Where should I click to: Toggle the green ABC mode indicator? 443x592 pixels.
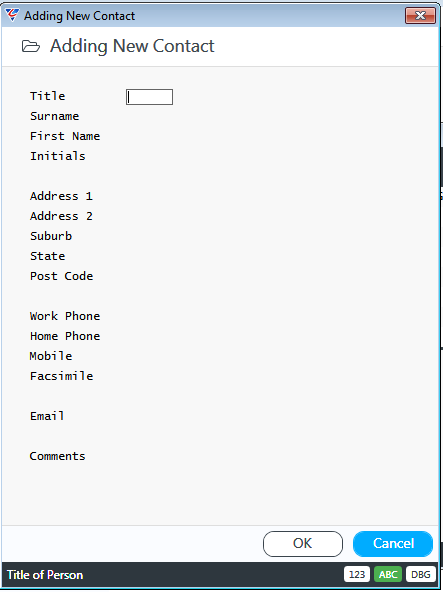coord(388,574)
